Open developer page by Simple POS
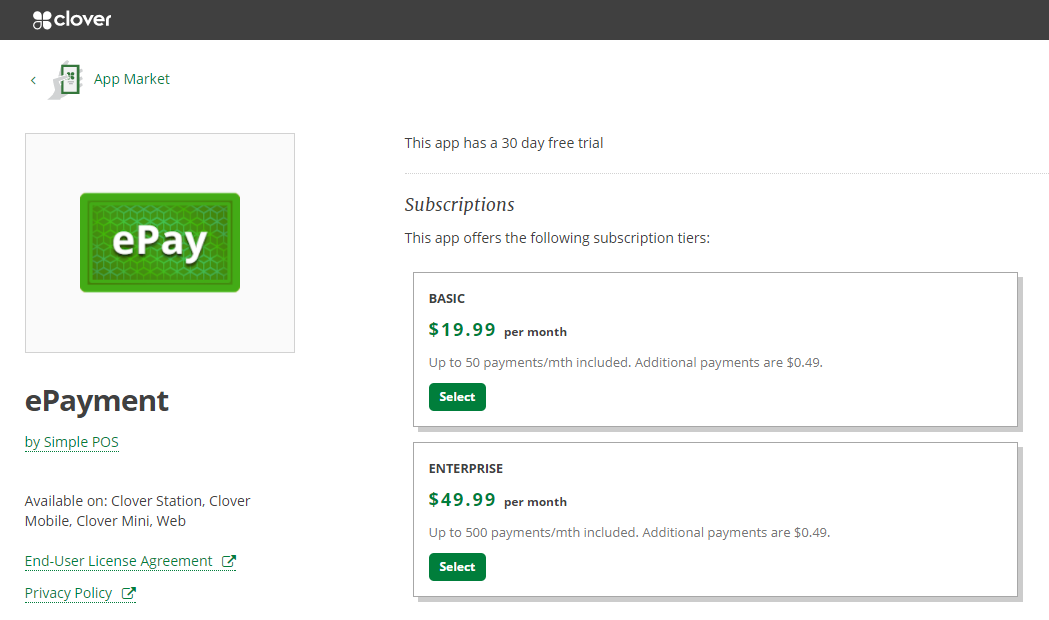Screen dimensions: 1049x620 pos(72,442)
